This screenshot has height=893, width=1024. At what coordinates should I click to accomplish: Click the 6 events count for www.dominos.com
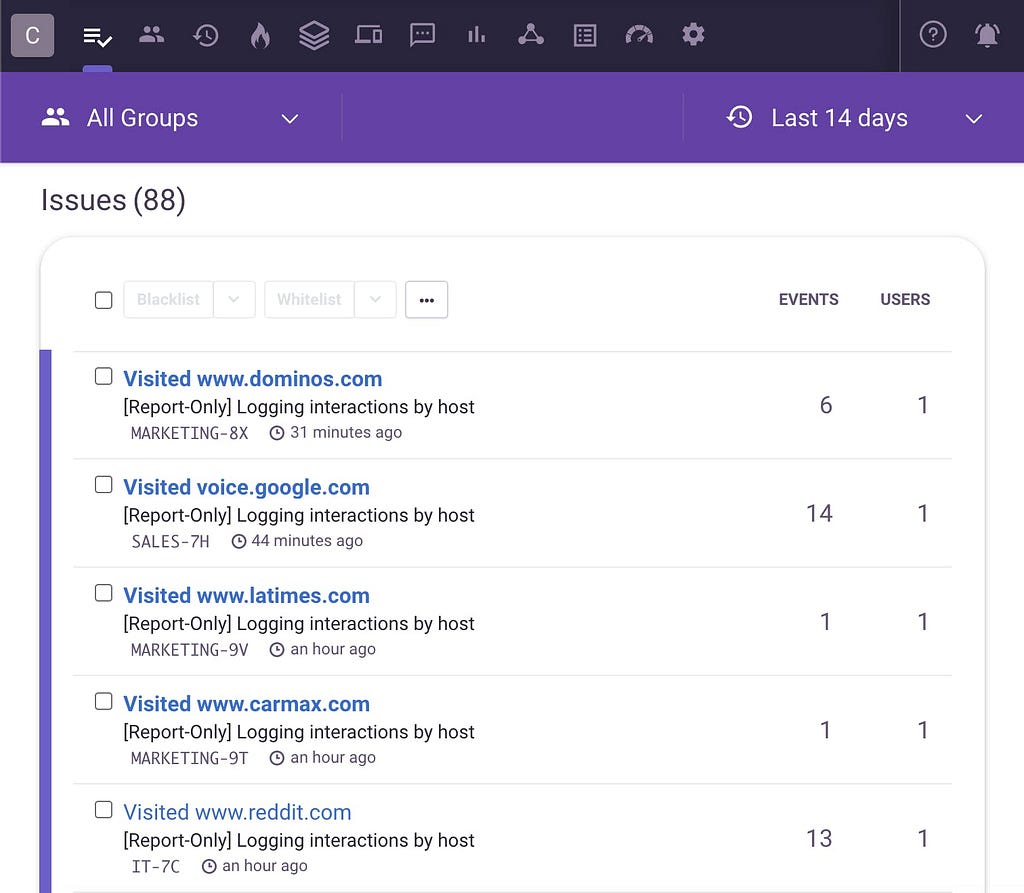pos(826,405)
